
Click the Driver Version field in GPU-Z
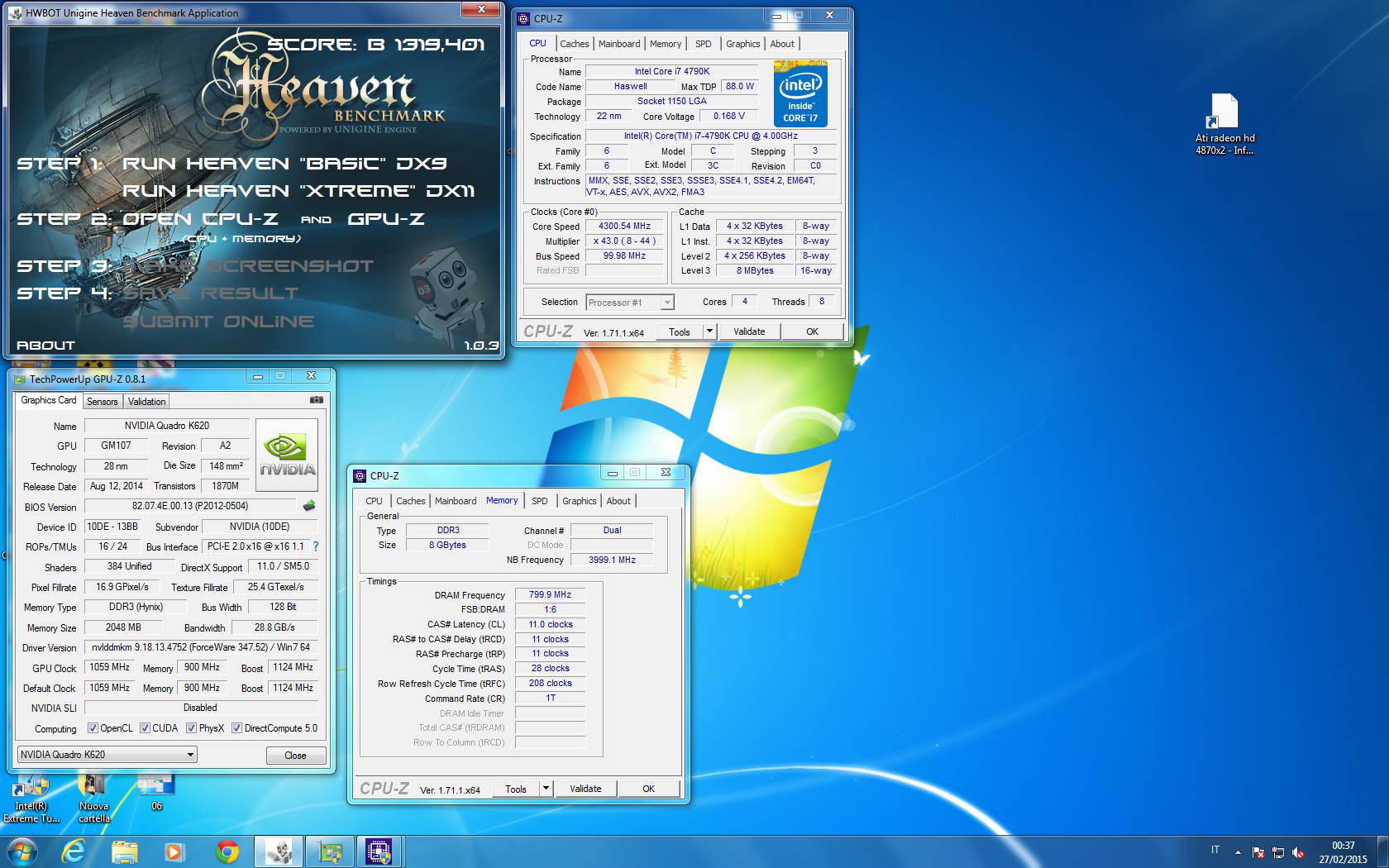201,647
